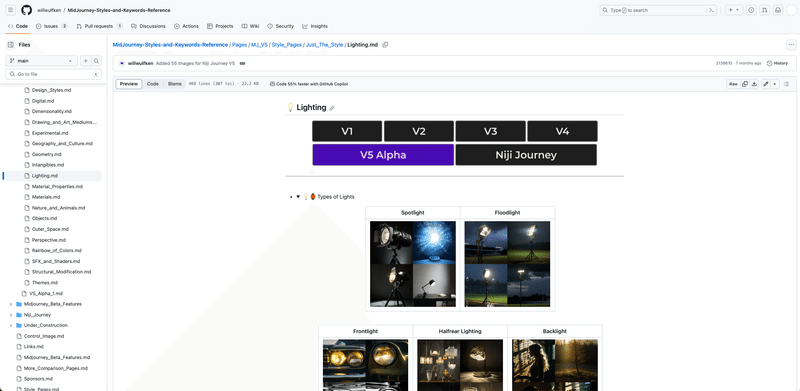Open the Discussions tab
800x391 pixels.
point(148,26)
